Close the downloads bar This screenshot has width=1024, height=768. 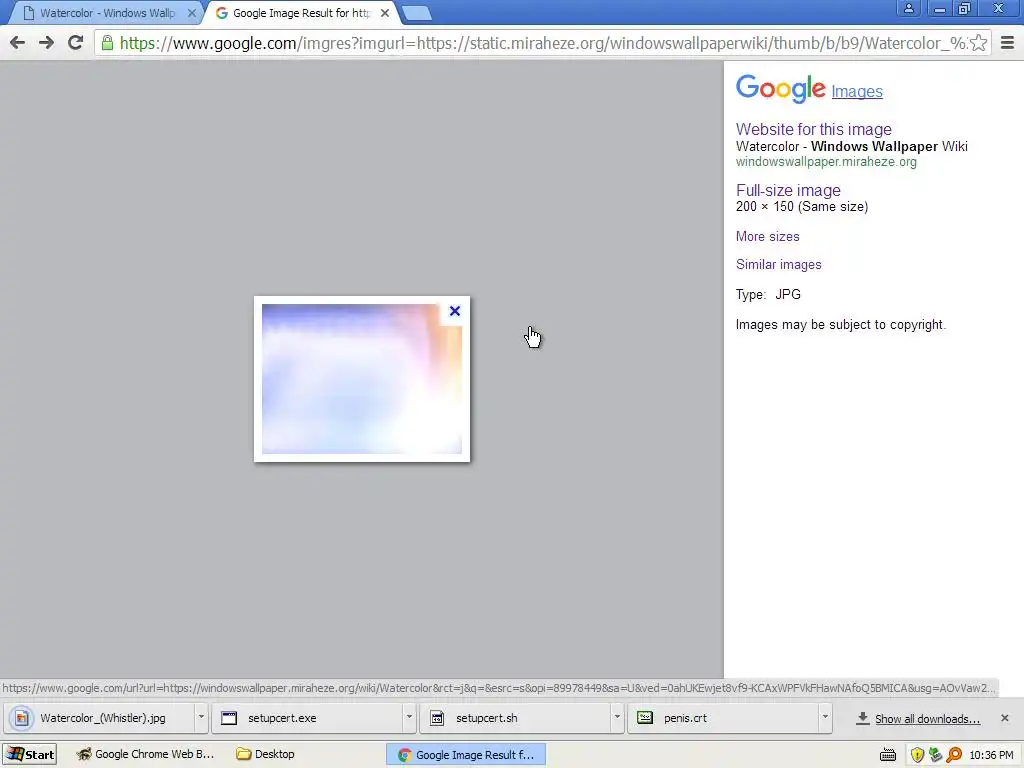pyautogui.click(x=1004, y=718)
